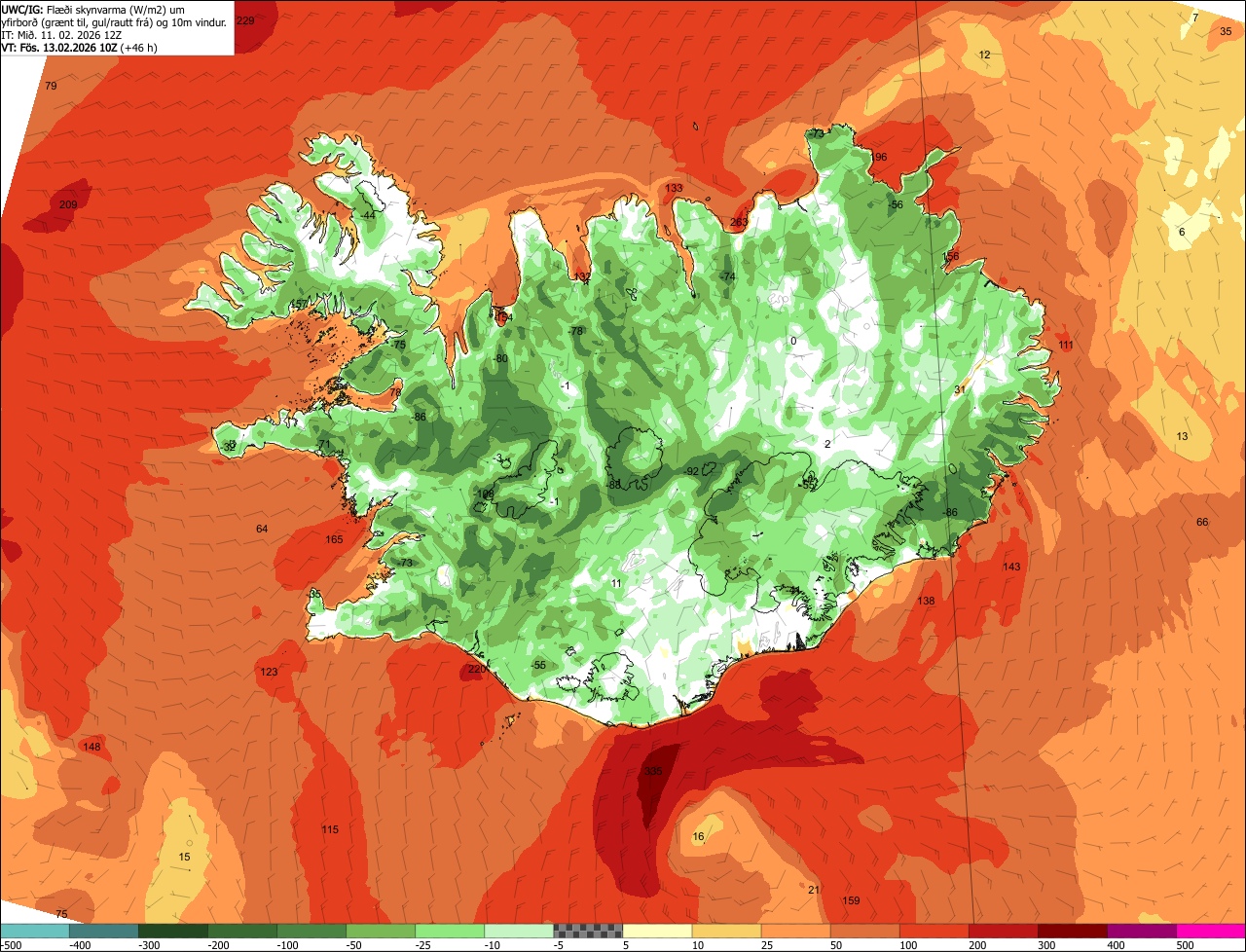The width and height of the screenshot is (1246, 952).
Task: Click the valid time 'VT: Fös. 13.02.2026 10Z (+46 h)'
Action: (80, 47)
